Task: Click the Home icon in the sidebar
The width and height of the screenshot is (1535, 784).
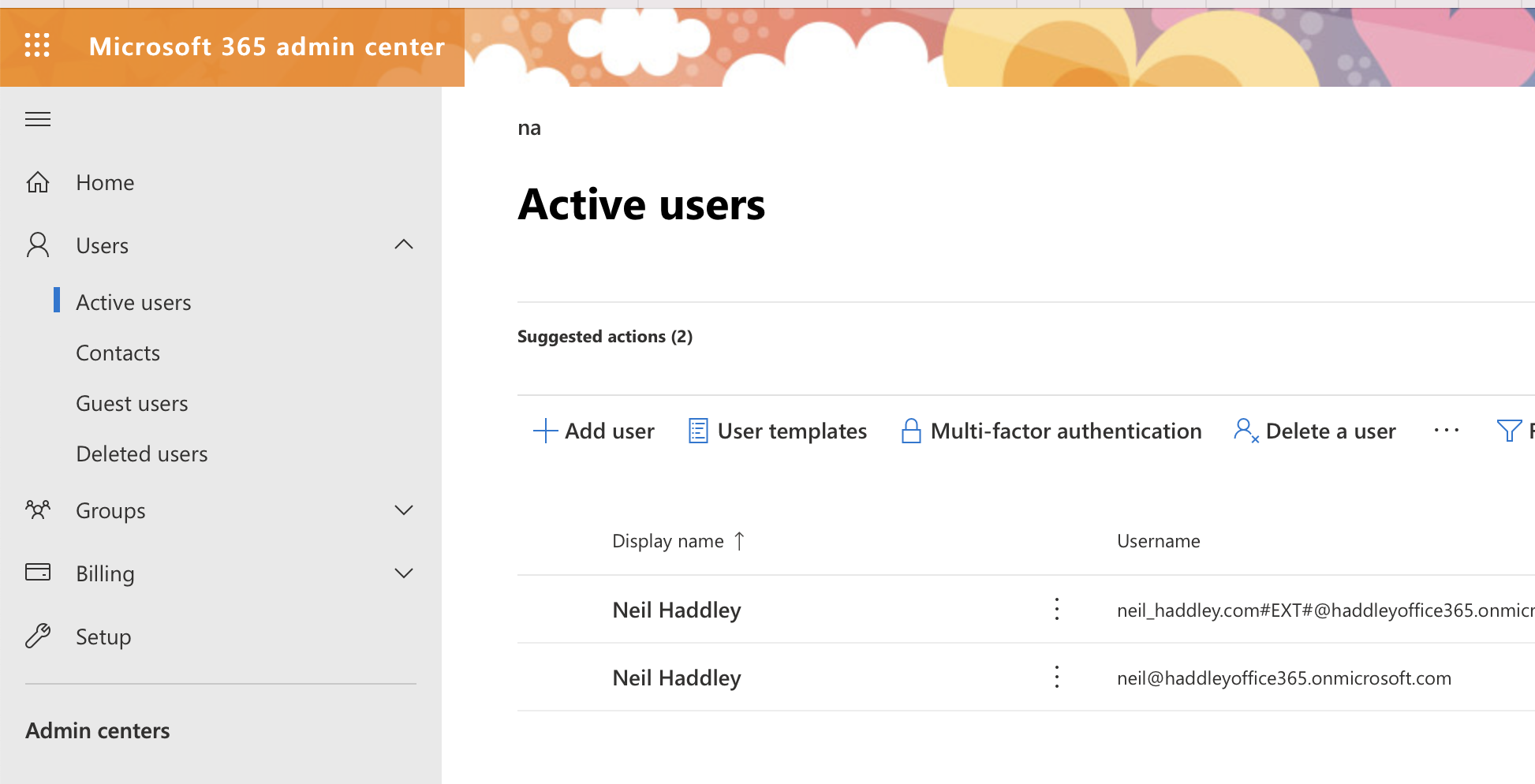Action: pyautogui.click(x=38, y=182)
